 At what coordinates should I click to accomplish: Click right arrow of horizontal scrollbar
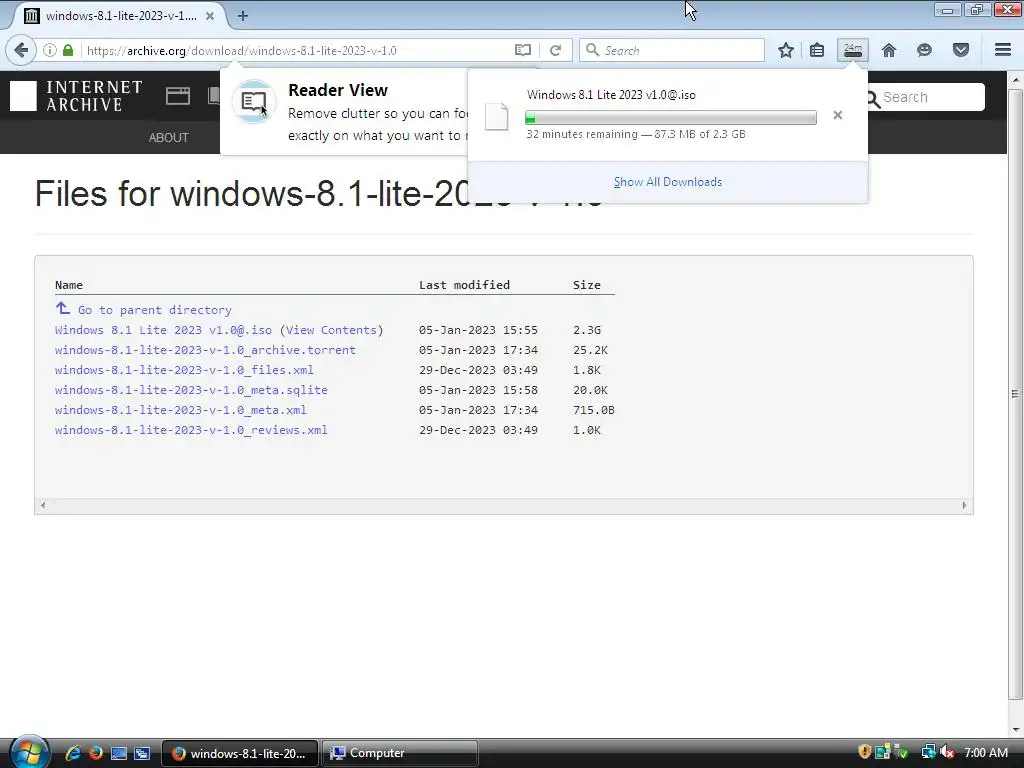pyautogui.click(x=965, y=505)
